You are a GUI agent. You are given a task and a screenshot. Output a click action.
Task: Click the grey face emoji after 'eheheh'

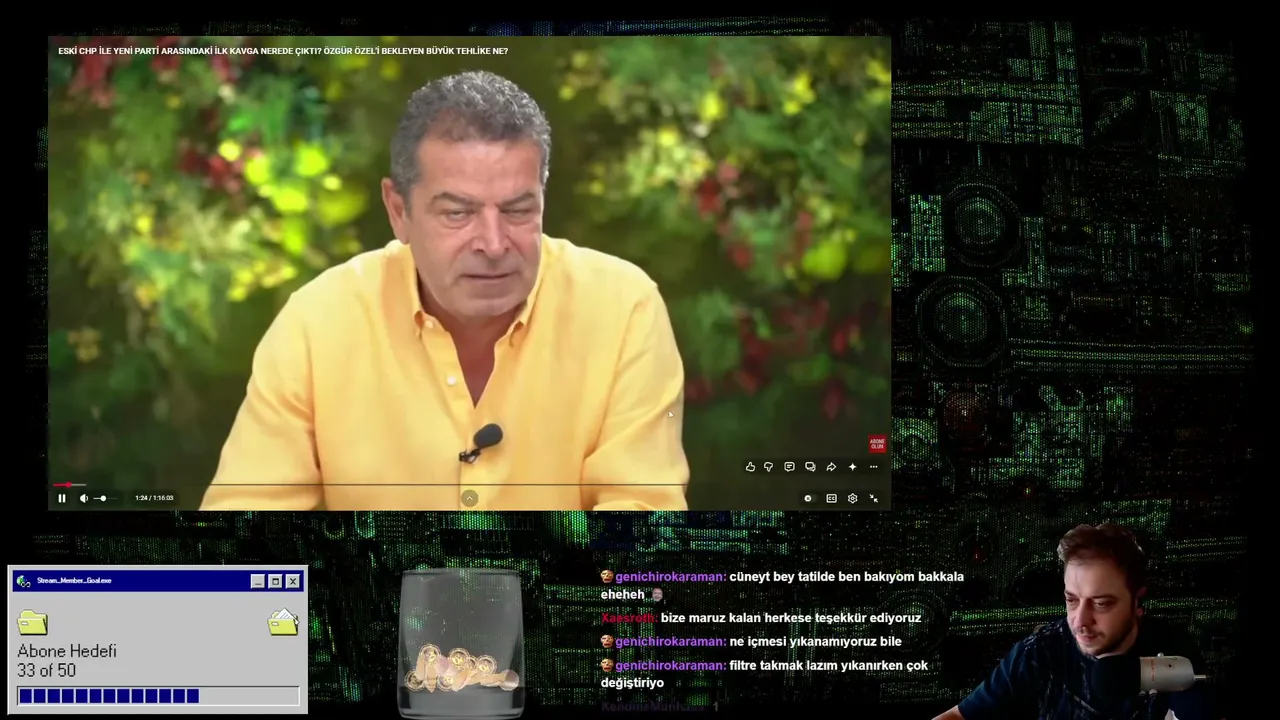(x=656, y=595)
